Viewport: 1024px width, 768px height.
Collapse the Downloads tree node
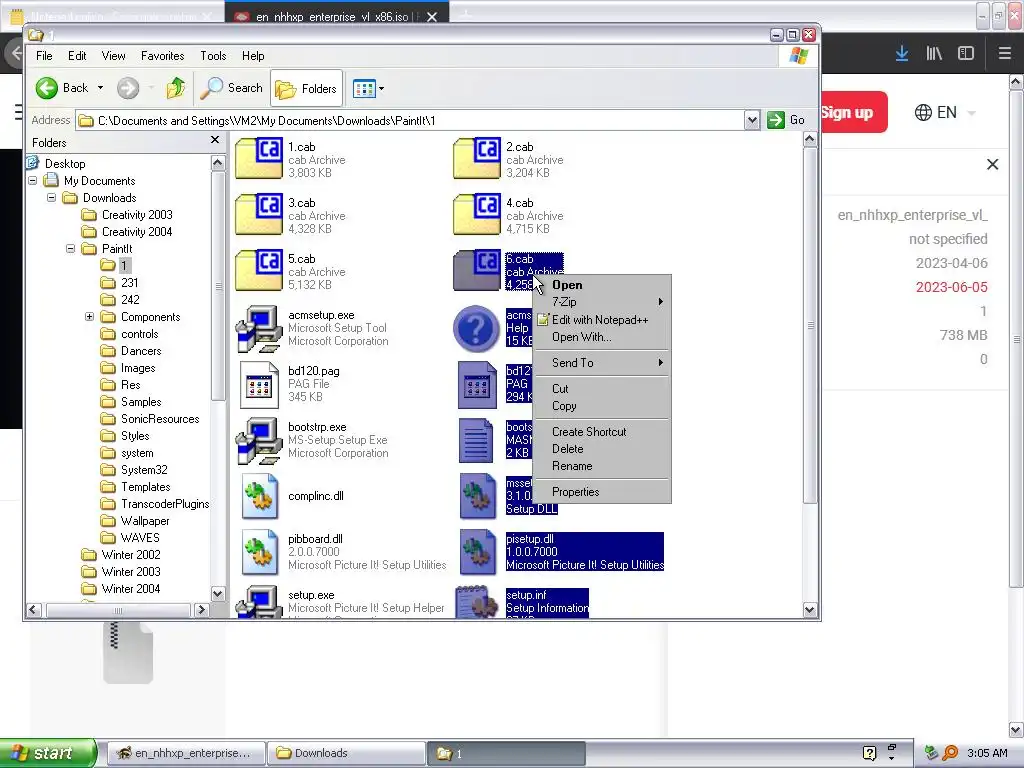tap(52, 198)
